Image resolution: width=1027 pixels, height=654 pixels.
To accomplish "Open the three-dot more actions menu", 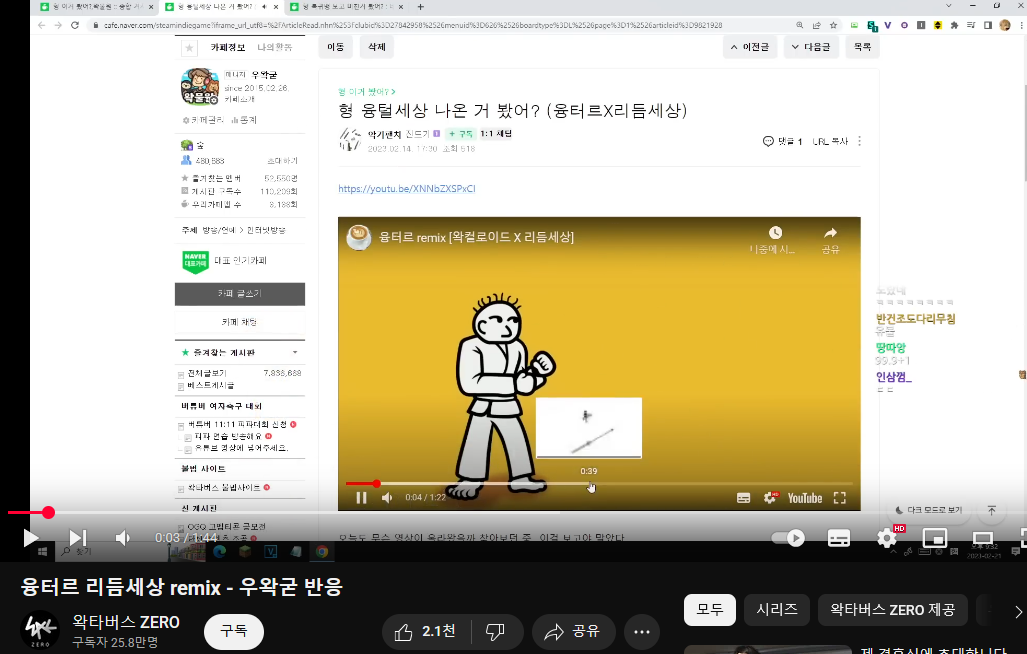I will tap(642, 631).
